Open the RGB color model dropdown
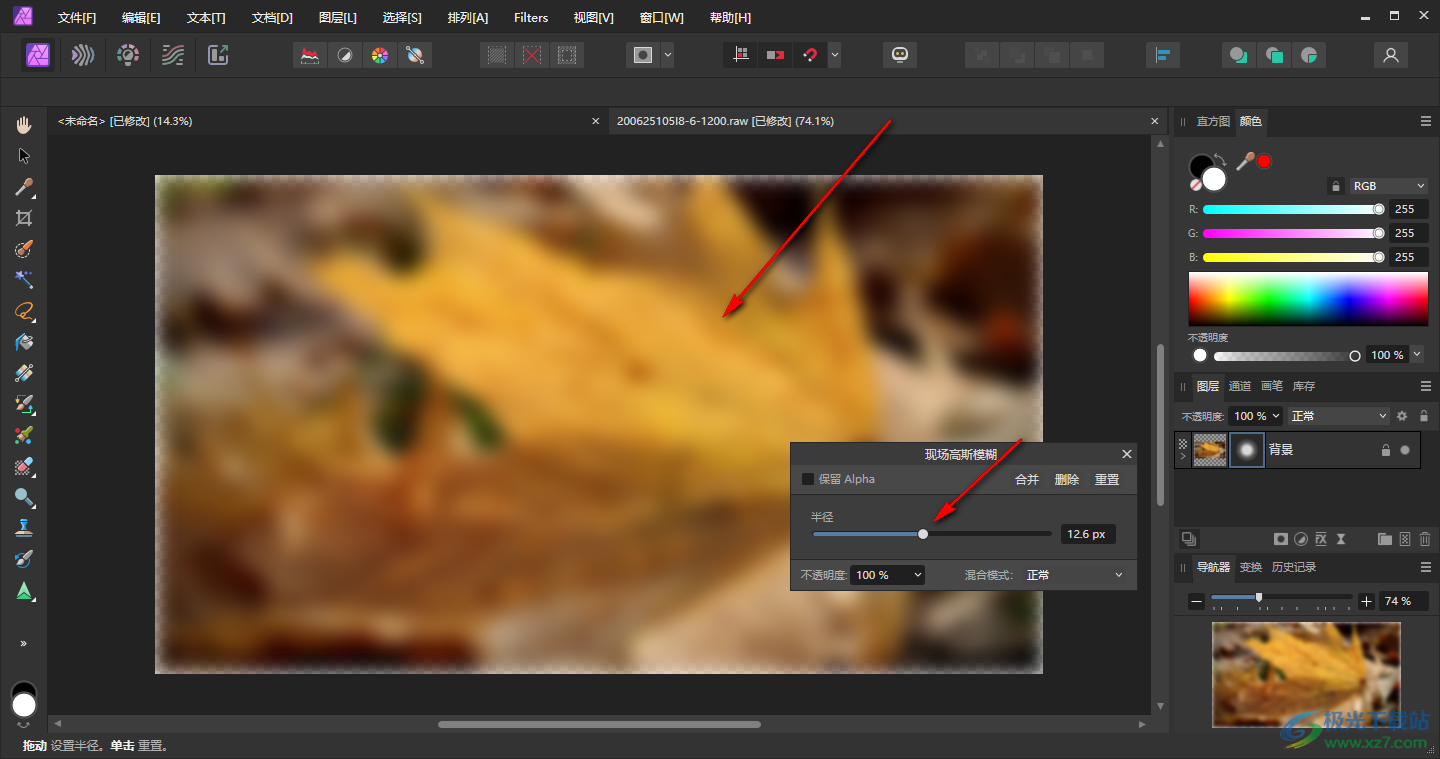 (1389, 186)
